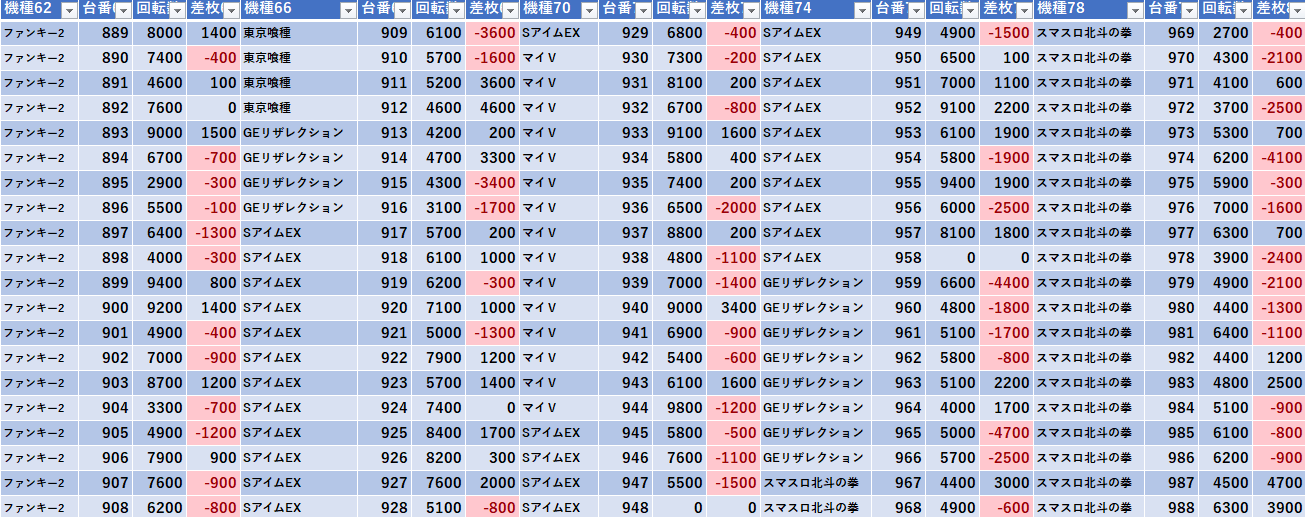Select 差枚 value -2500 for machine 972

pos(1279,108)
